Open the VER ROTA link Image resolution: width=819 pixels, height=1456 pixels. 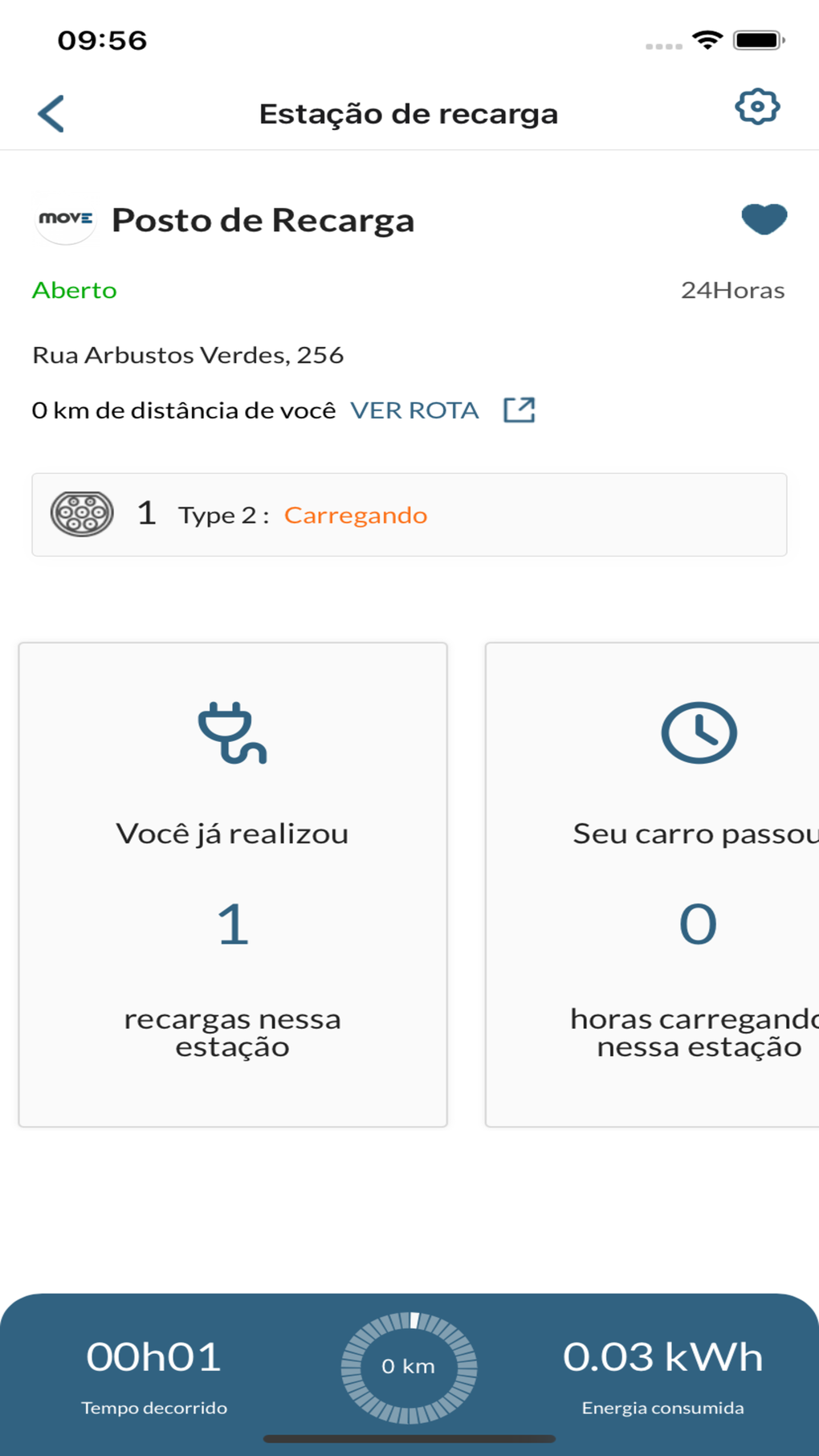click(414, 410)
